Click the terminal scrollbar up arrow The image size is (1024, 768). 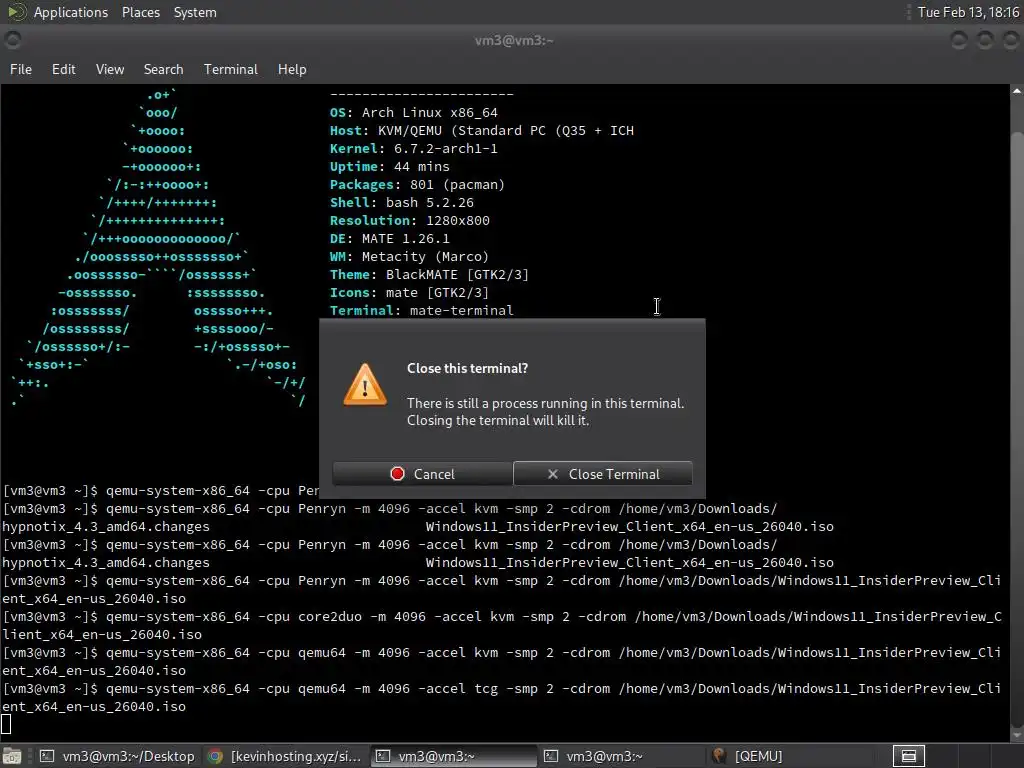click(1017, 91)
